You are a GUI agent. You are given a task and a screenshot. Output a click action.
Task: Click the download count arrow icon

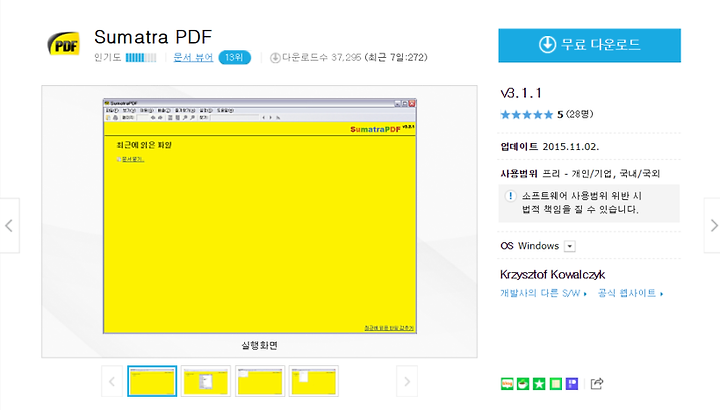tap(275, 58)
